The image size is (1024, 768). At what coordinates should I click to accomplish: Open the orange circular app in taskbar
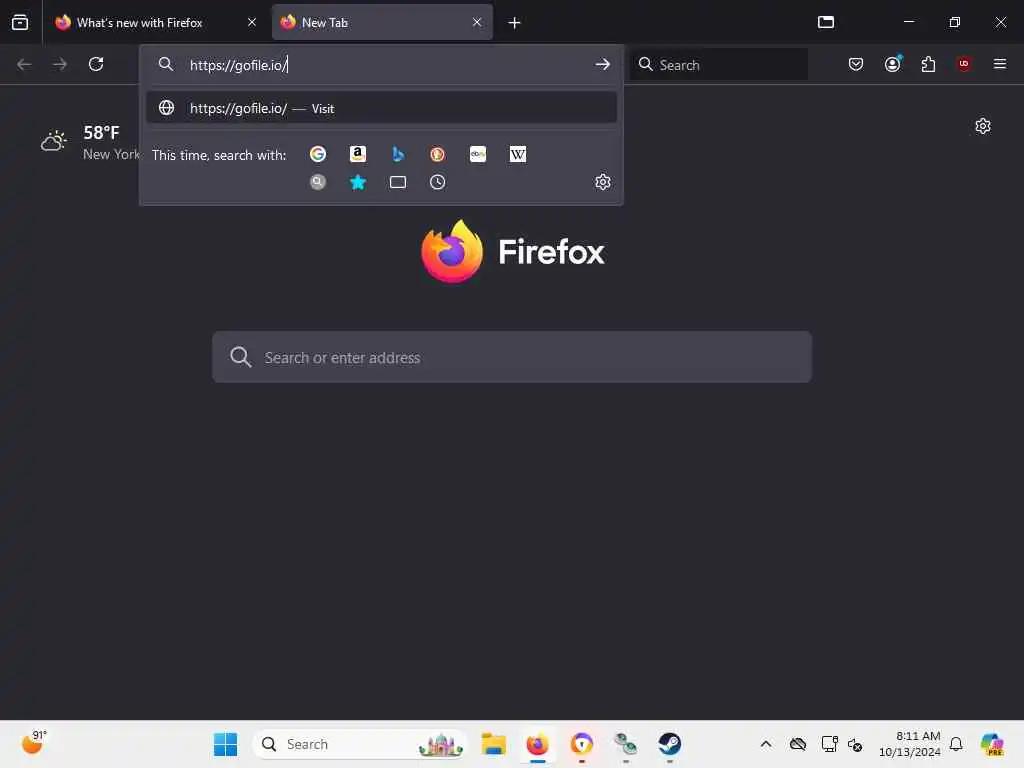[x=581, y=744]
